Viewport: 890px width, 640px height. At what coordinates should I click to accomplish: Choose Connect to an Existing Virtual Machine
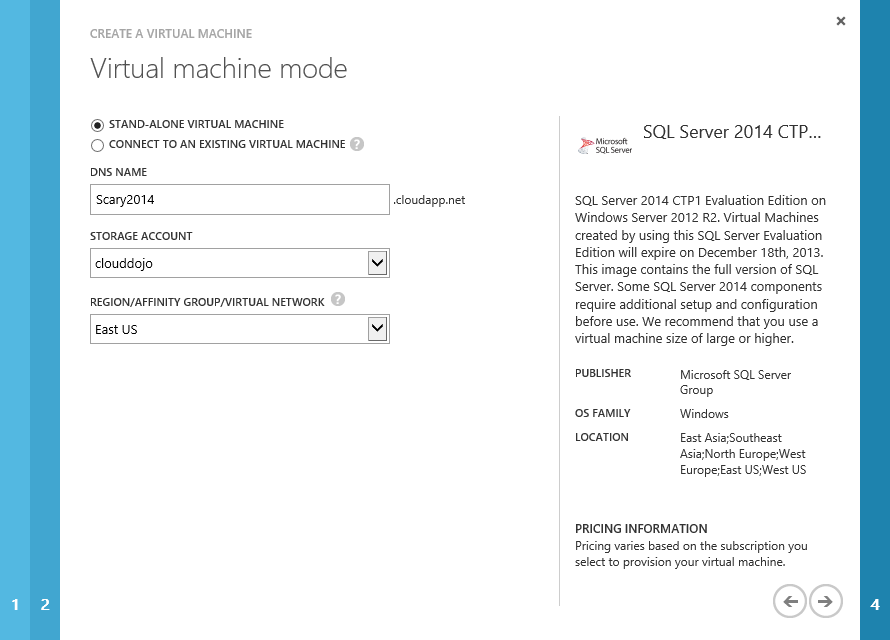point(97,145)
